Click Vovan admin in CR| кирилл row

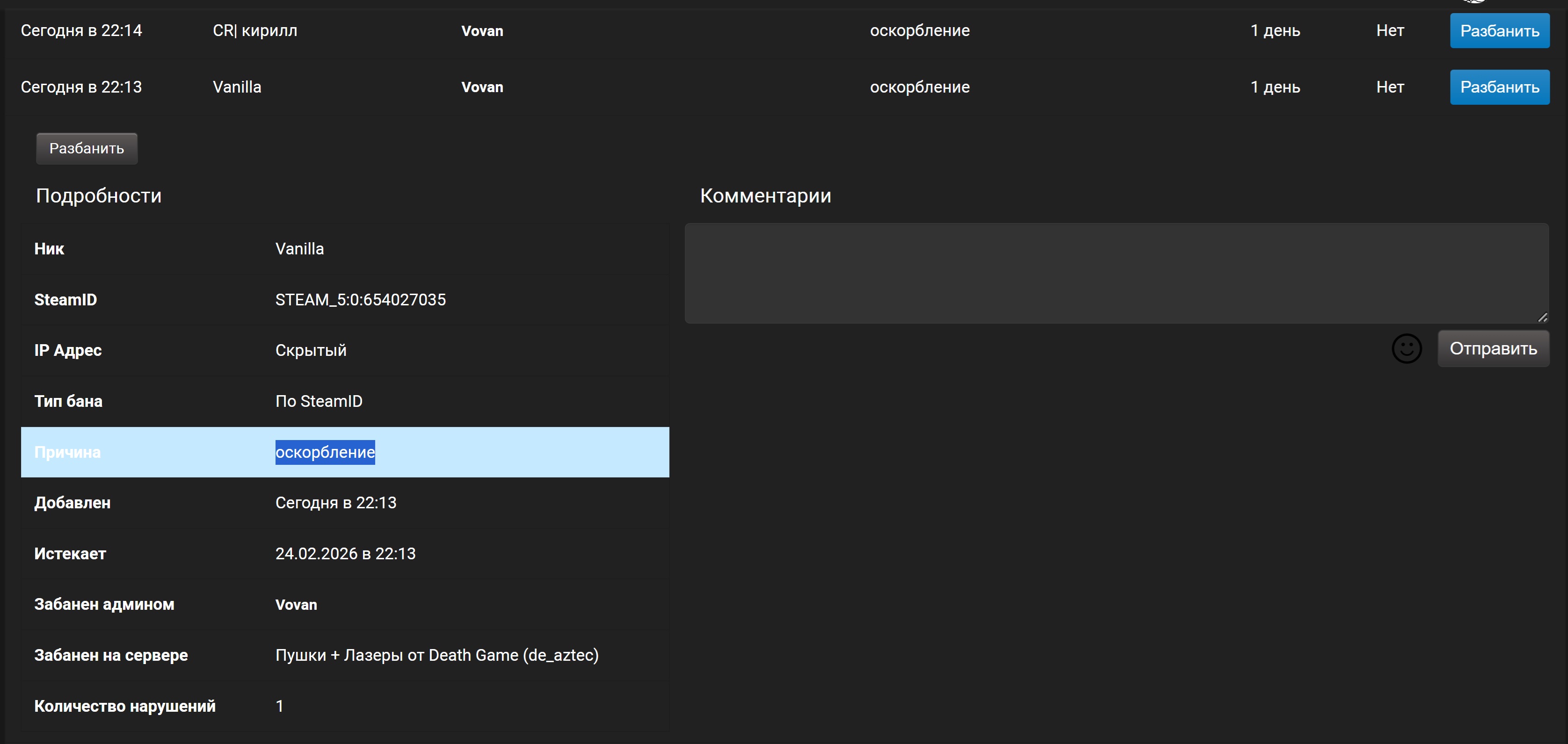point(481,30)
